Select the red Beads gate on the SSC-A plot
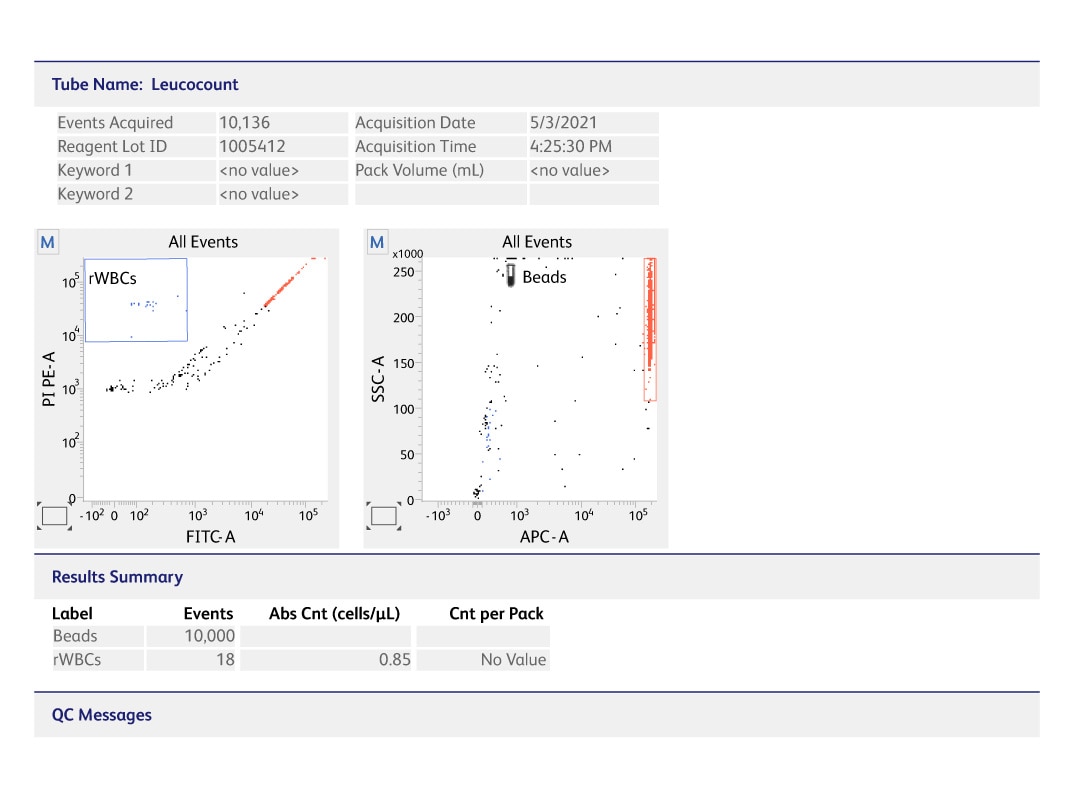Screen dimensions: 1074x792 click(651, 330)
